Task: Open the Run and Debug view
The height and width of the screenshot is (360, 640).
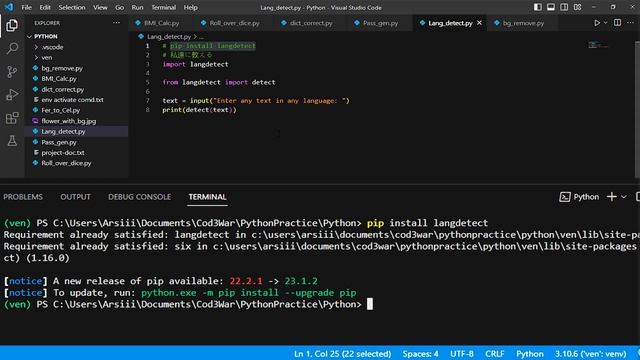Action: 12,95
